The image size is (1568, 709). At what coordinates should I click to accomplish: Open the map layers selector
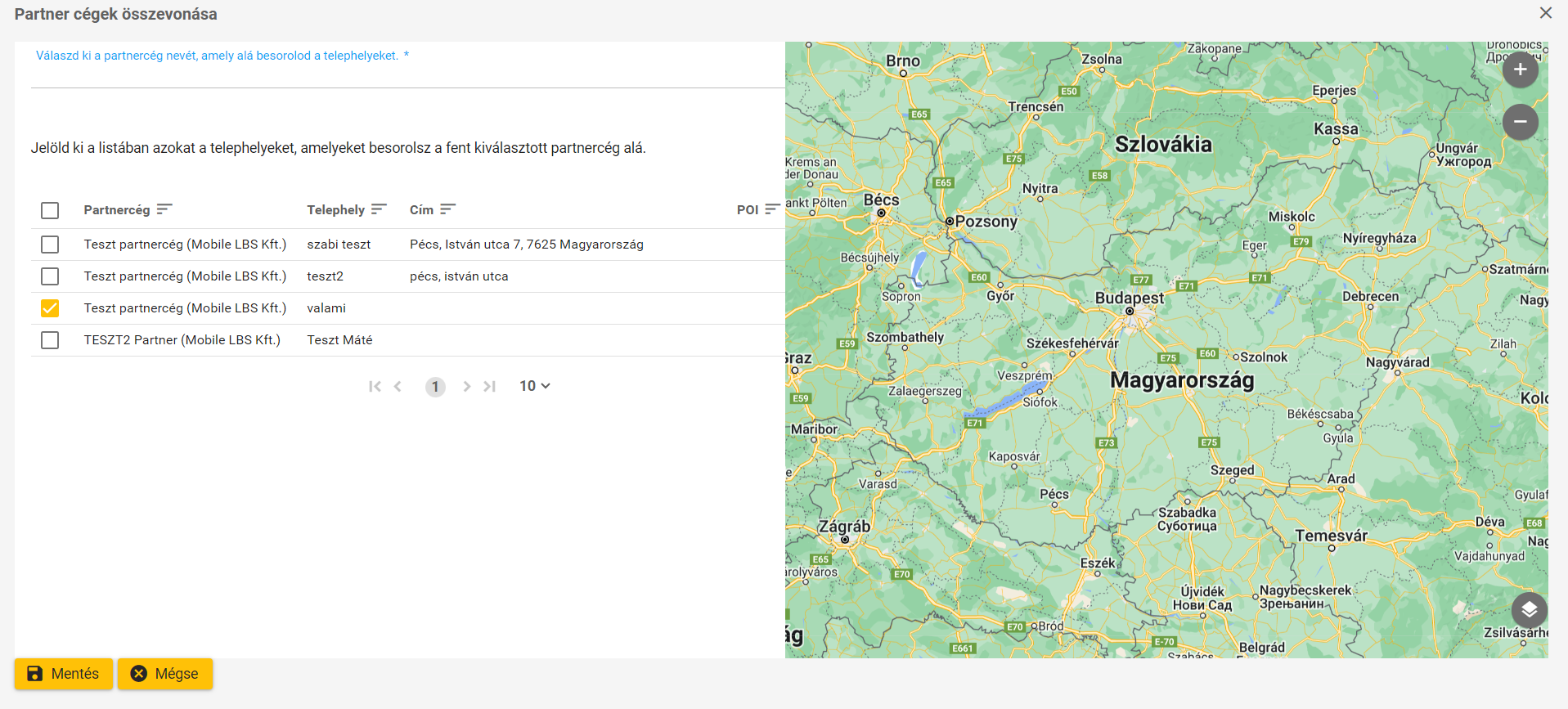pos(1529,610)
